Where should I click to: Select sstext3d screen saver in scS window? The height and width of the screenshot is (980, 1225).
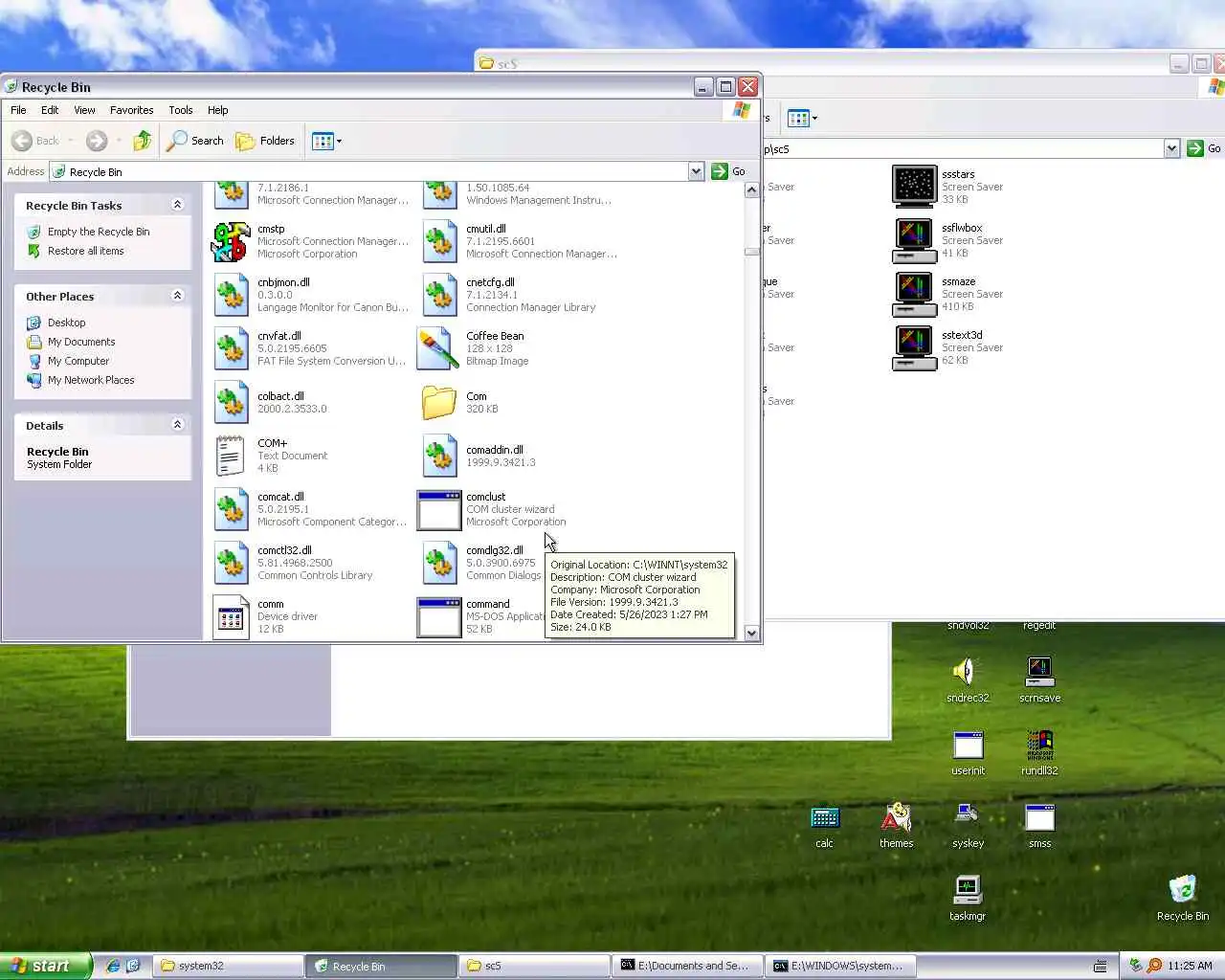(x=914, y=347)
